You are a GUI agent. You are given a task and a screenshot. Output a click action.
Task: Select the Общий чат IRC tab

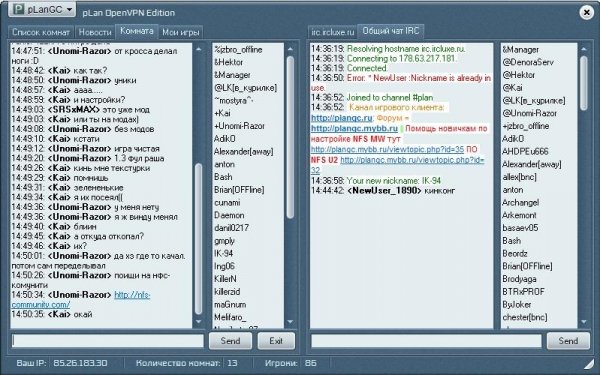(391, 31)
